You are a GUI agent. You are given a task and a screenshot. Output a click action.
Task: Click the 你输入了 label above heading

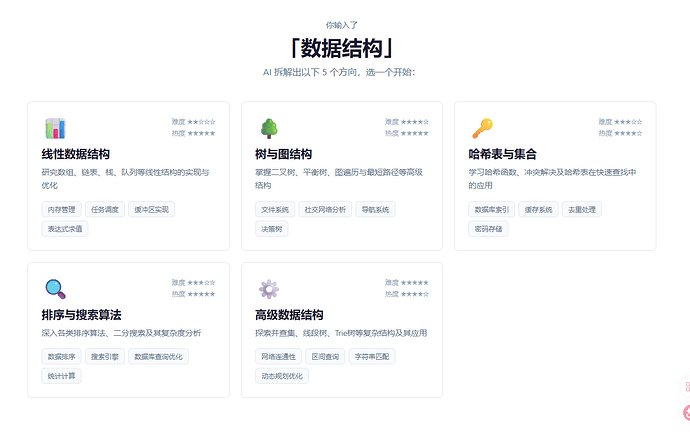342,25
